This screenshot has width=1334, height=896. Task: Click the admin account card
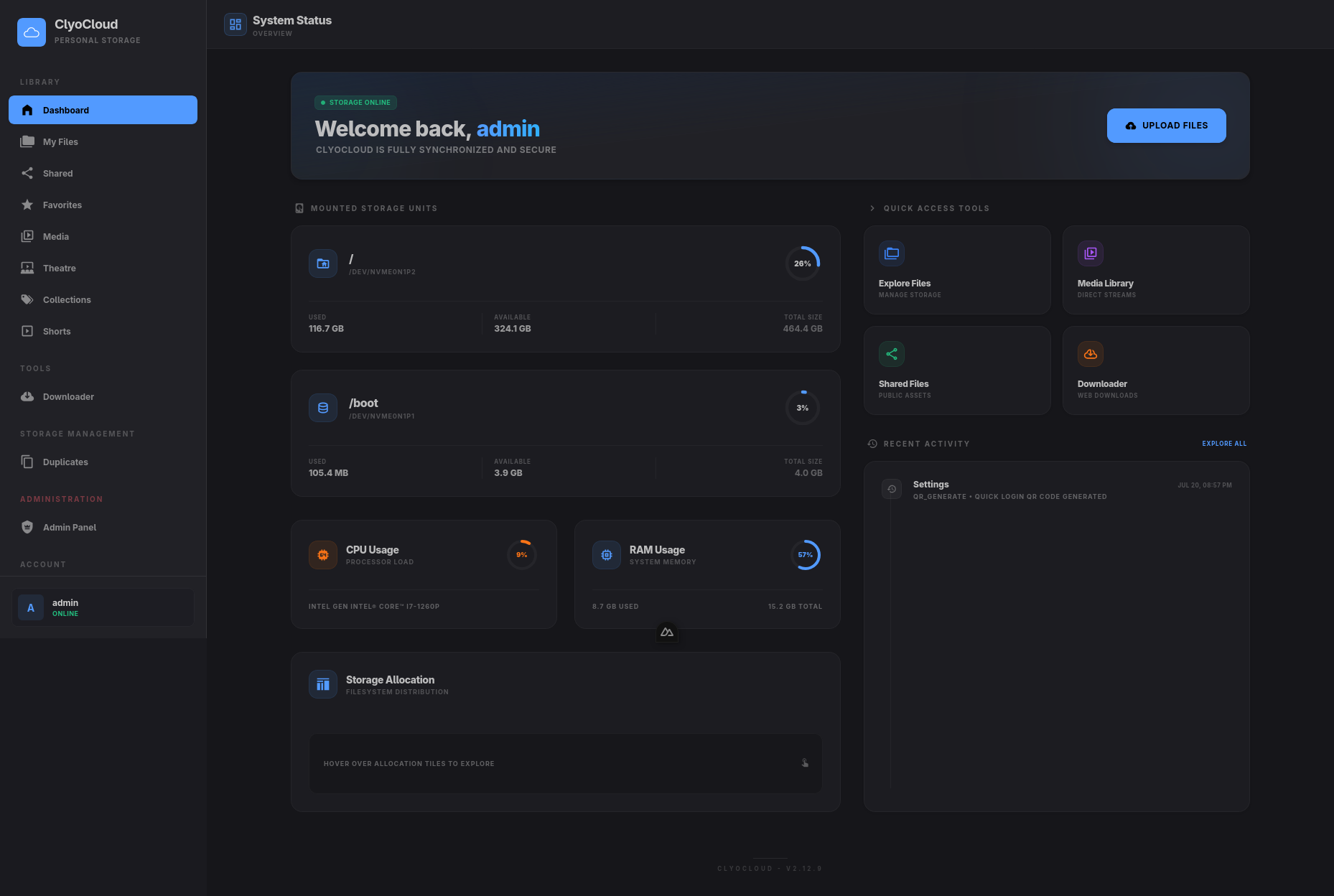103,607
